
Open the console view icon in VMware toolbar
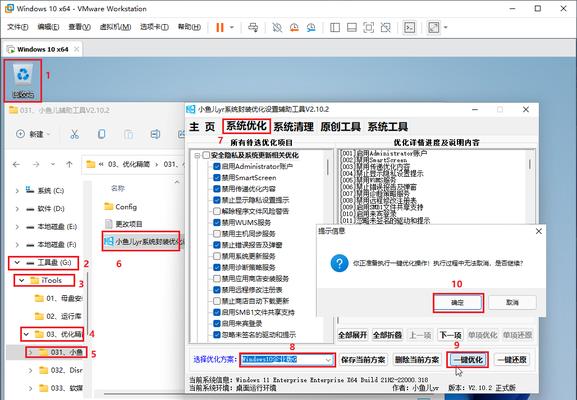coord(410,27)
